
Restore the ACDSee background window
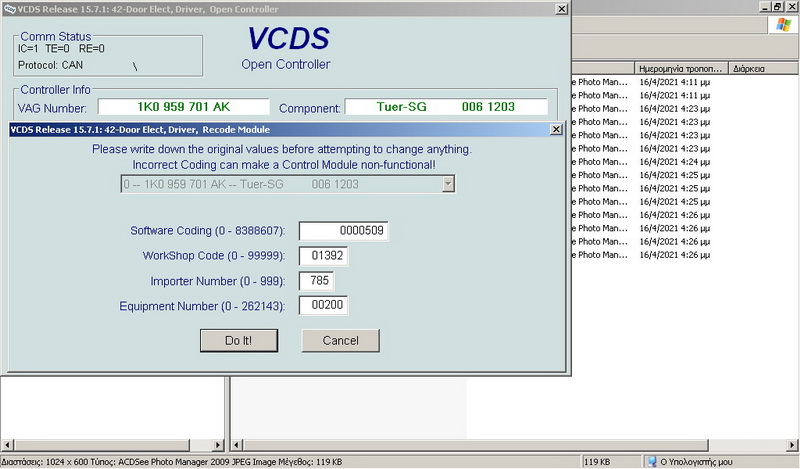point(778,7)
